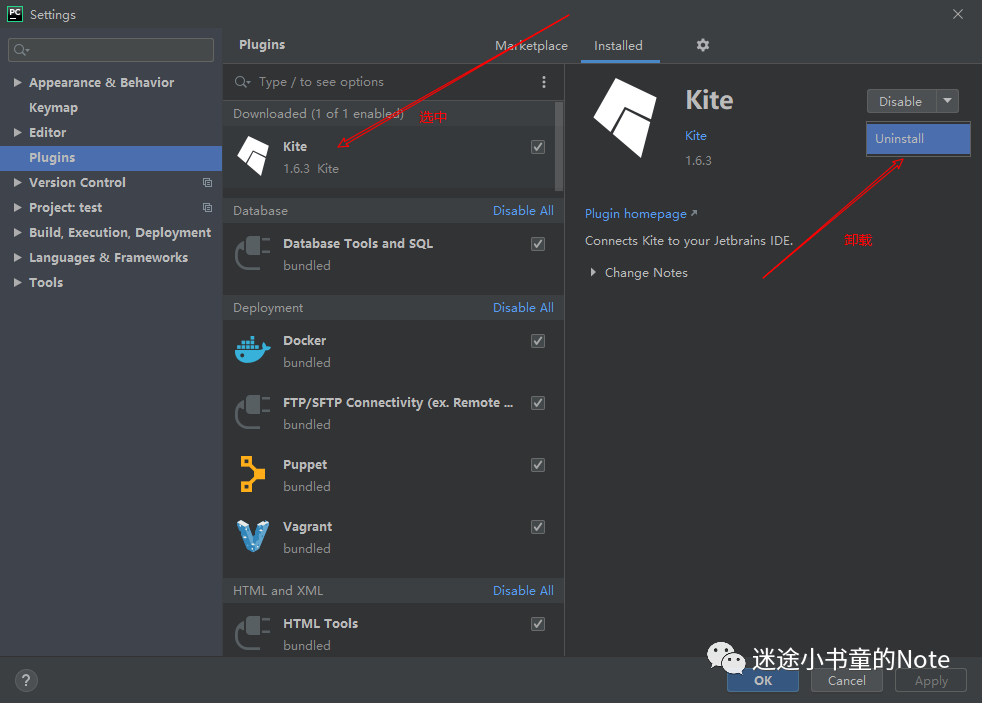
Task: Click the PyCharm logo in the title bar
Action: pyautogui.click(x=14, y=14)
